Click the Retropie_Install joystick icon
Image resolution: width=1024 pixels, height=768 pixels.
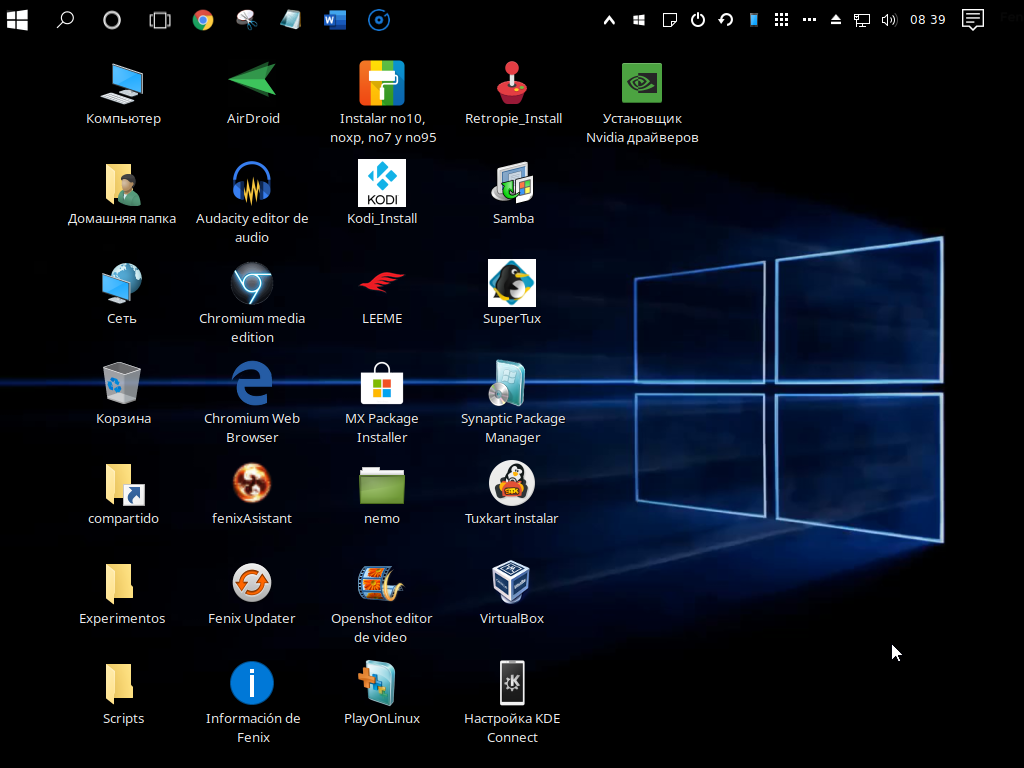(512, 83)
